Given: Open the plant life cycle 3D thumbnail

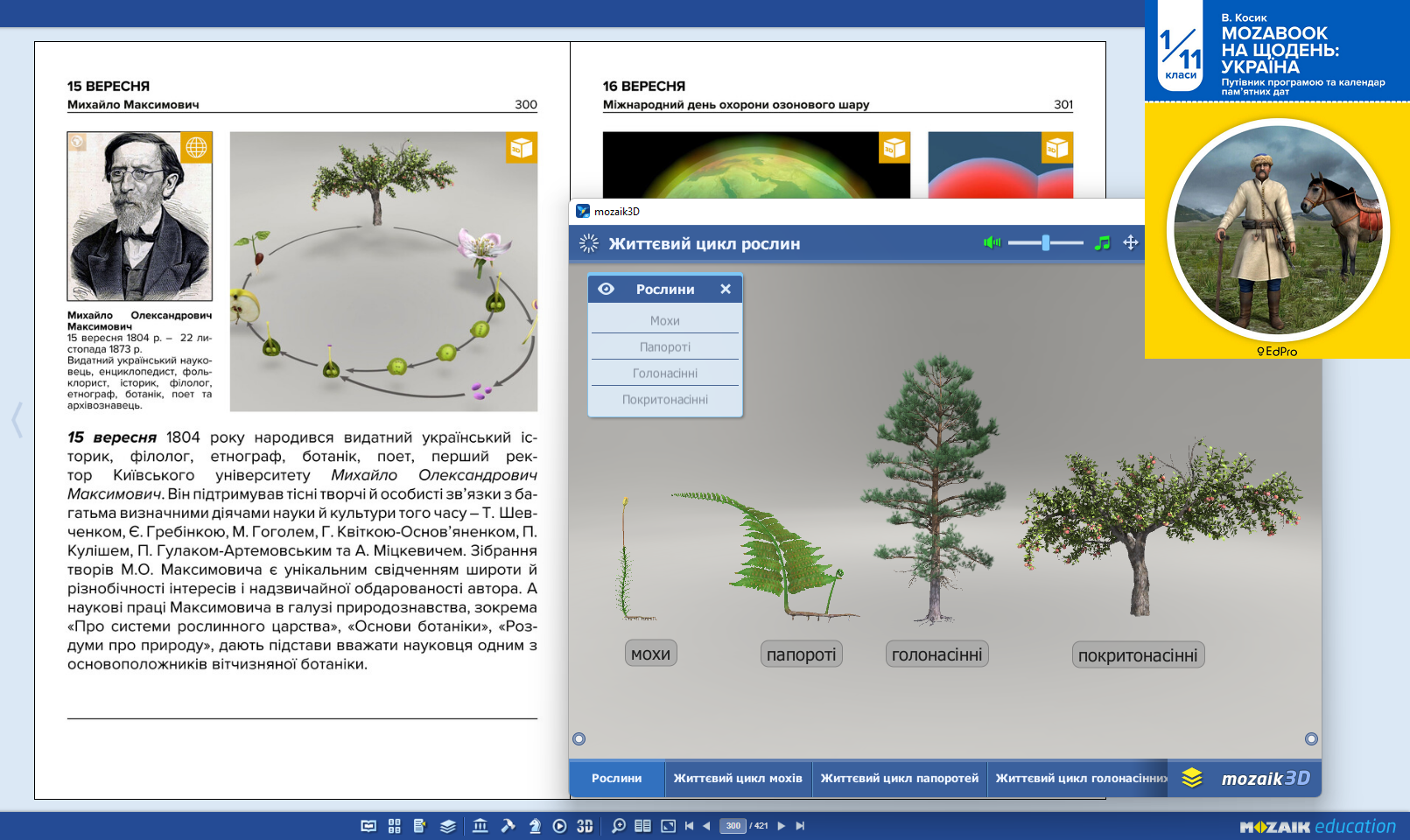Looking at the screenshot, I should [383, 271].
